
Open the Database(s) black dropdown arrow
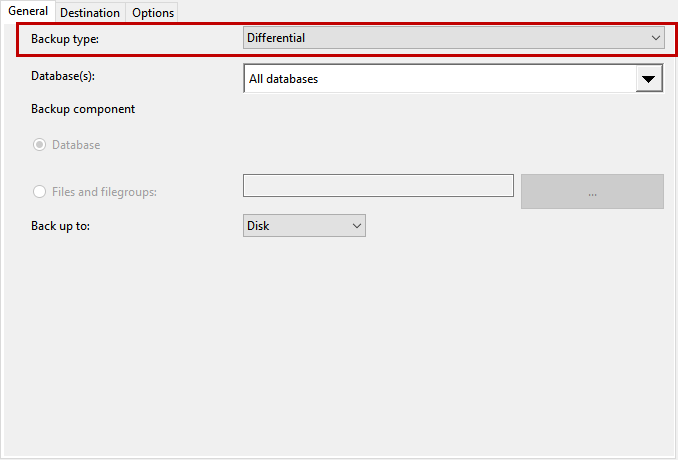tap(649, 79)
